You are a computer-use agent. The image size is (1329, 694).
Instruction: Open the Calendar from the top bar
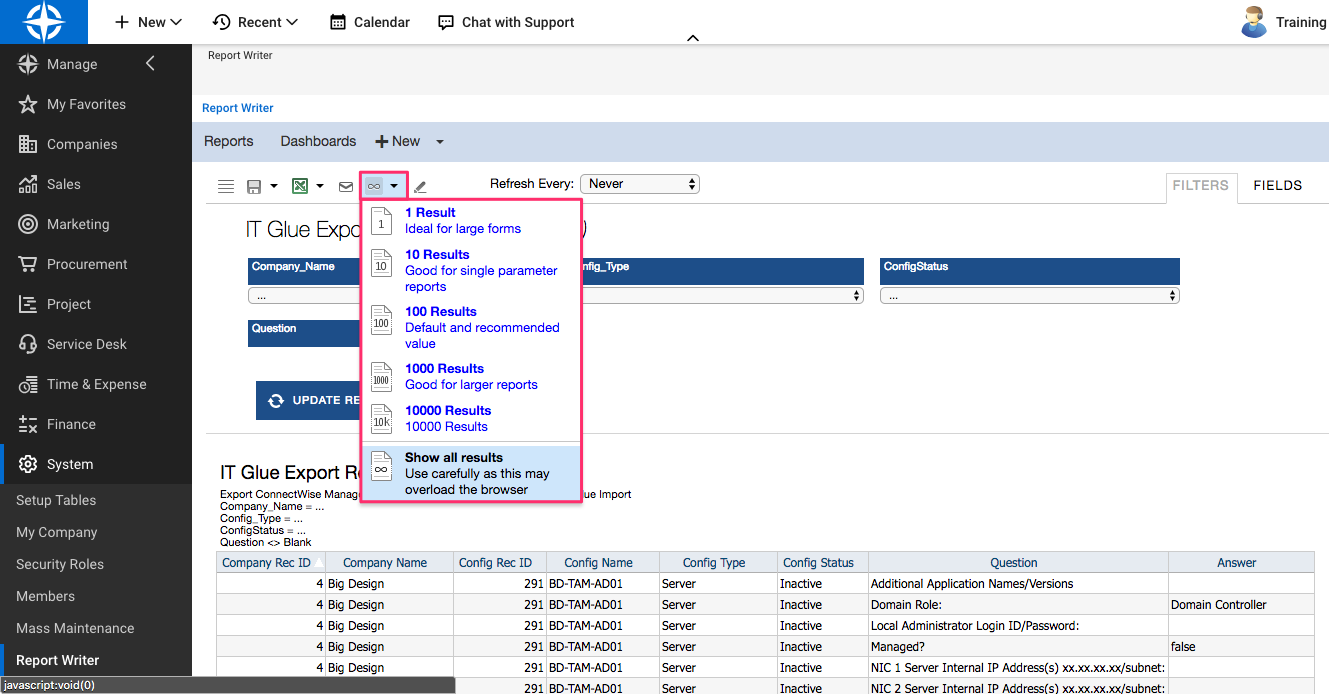[369, 21]
